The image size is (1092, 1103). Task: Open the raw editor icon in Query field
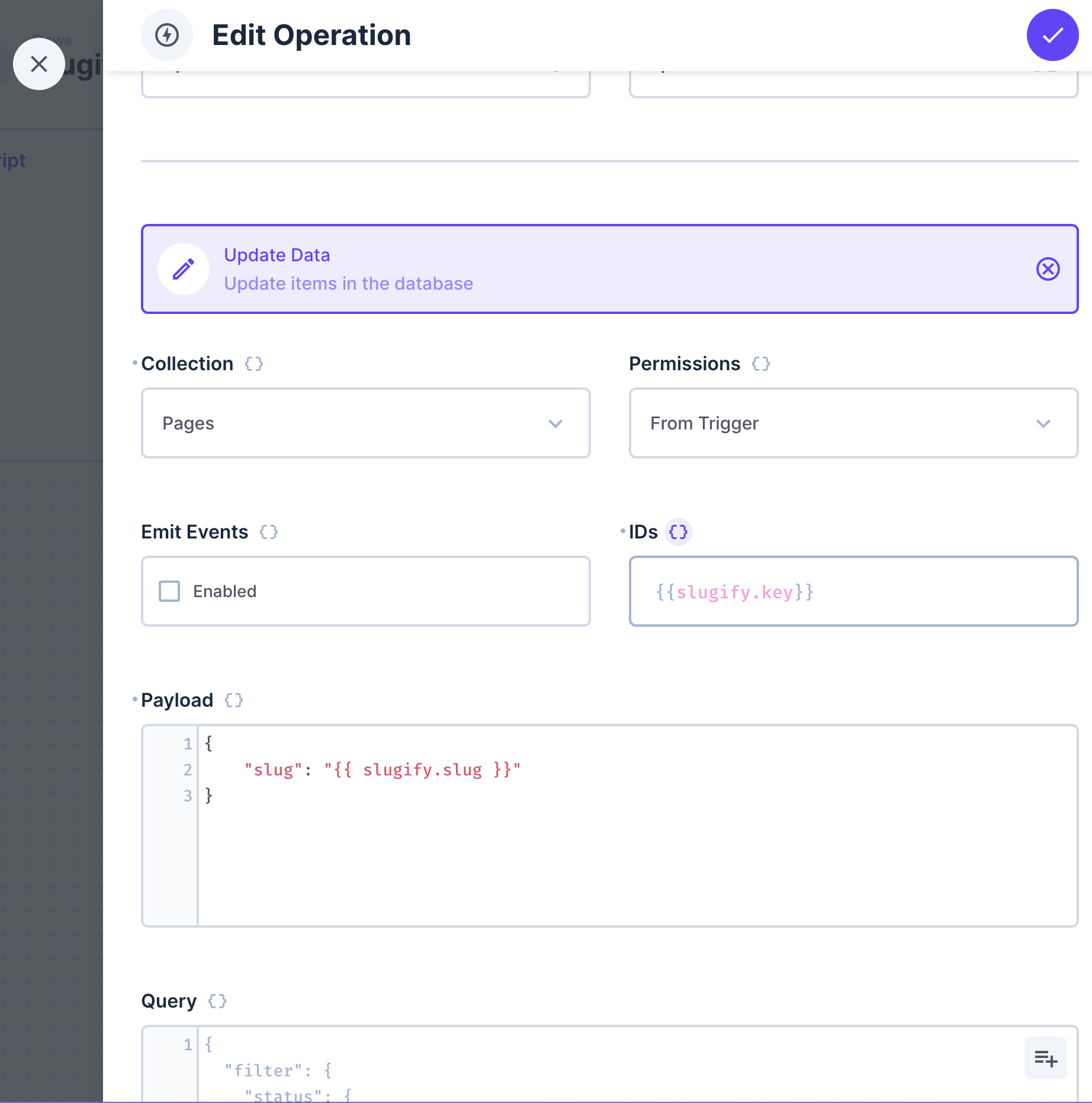(x=1045, y=1058)
